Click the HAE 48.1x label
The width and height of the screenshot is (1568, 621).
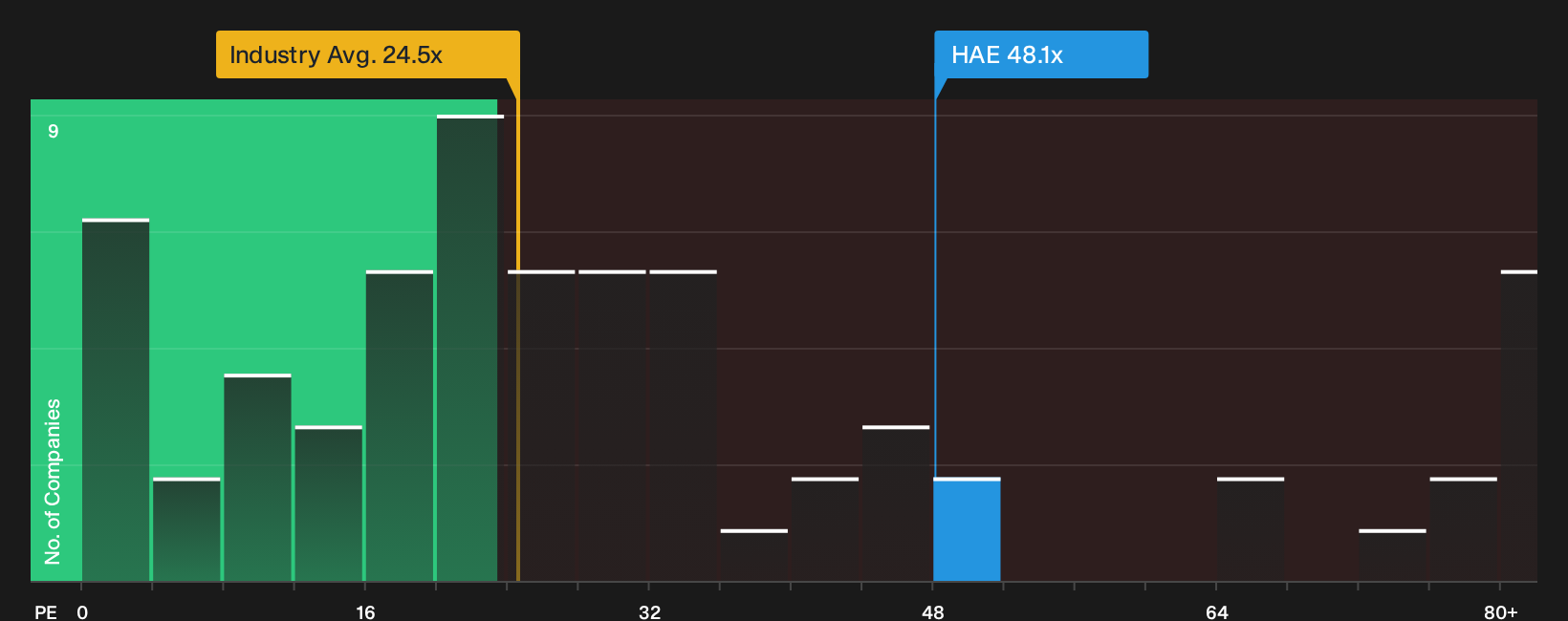1041,54
